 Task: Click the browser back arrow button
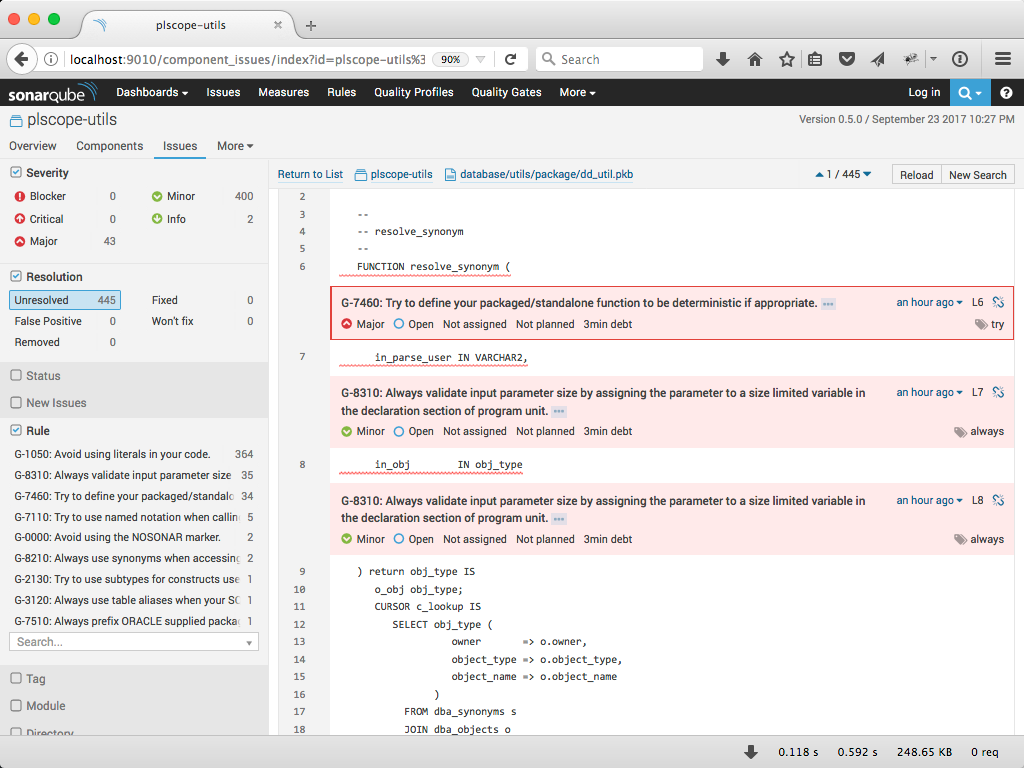[x=22, y=59]
